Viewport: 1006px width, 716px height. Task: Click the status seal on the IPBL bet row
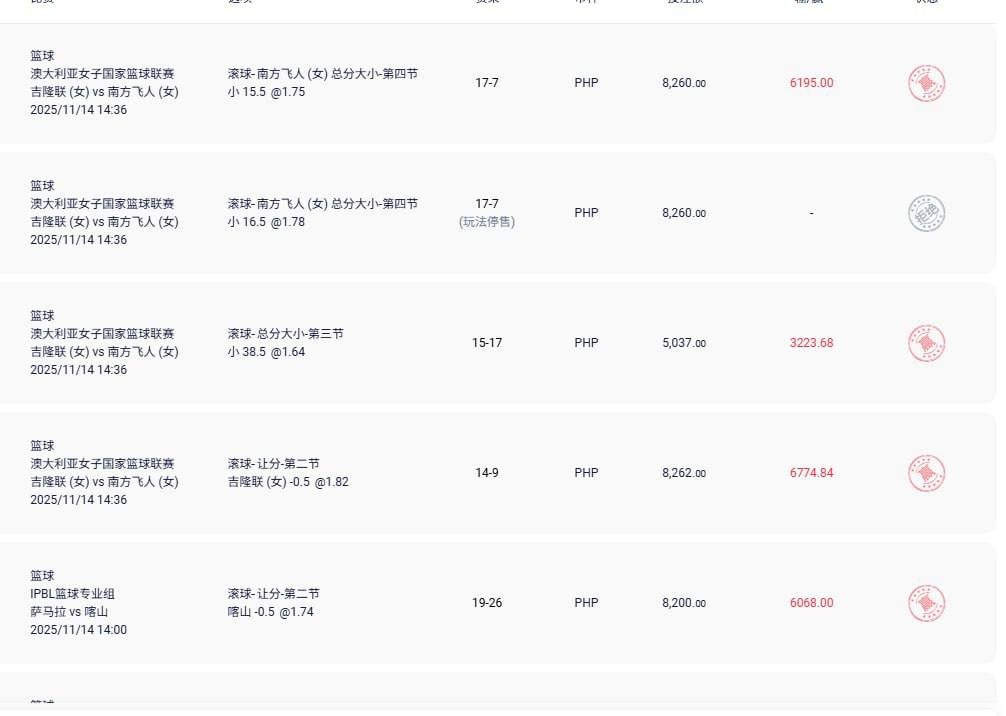[x=925, y=603]
